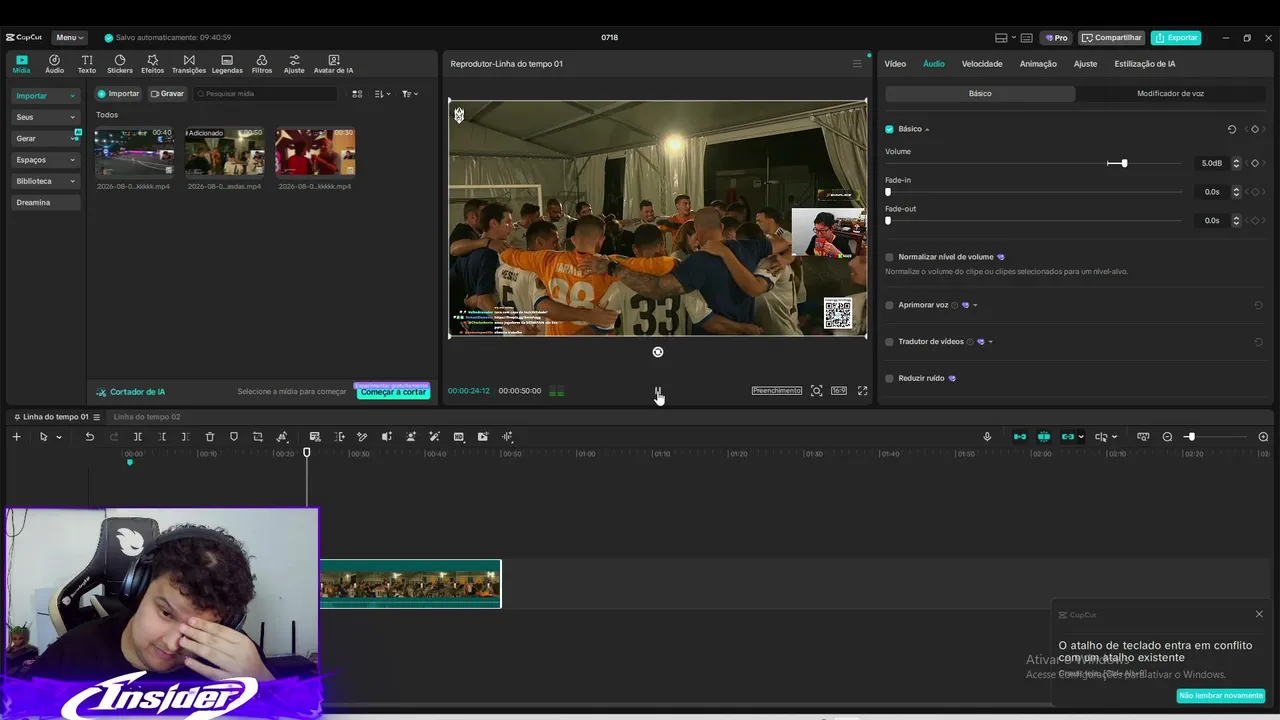Toggle the main track magnet
The image size is (1280, 720).
coord(1020,437)
